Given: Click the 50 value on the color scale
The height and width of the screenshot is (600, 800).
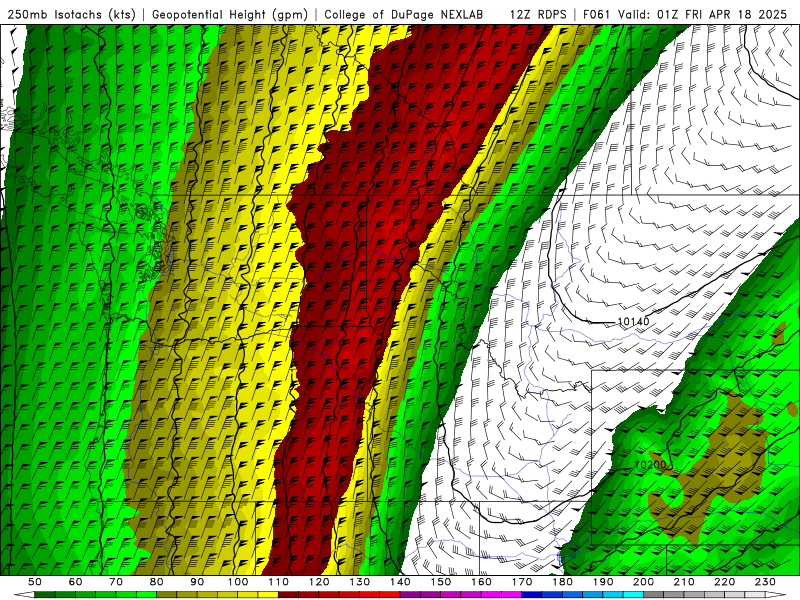Looking at the screenshot, I should click(35, 582).
